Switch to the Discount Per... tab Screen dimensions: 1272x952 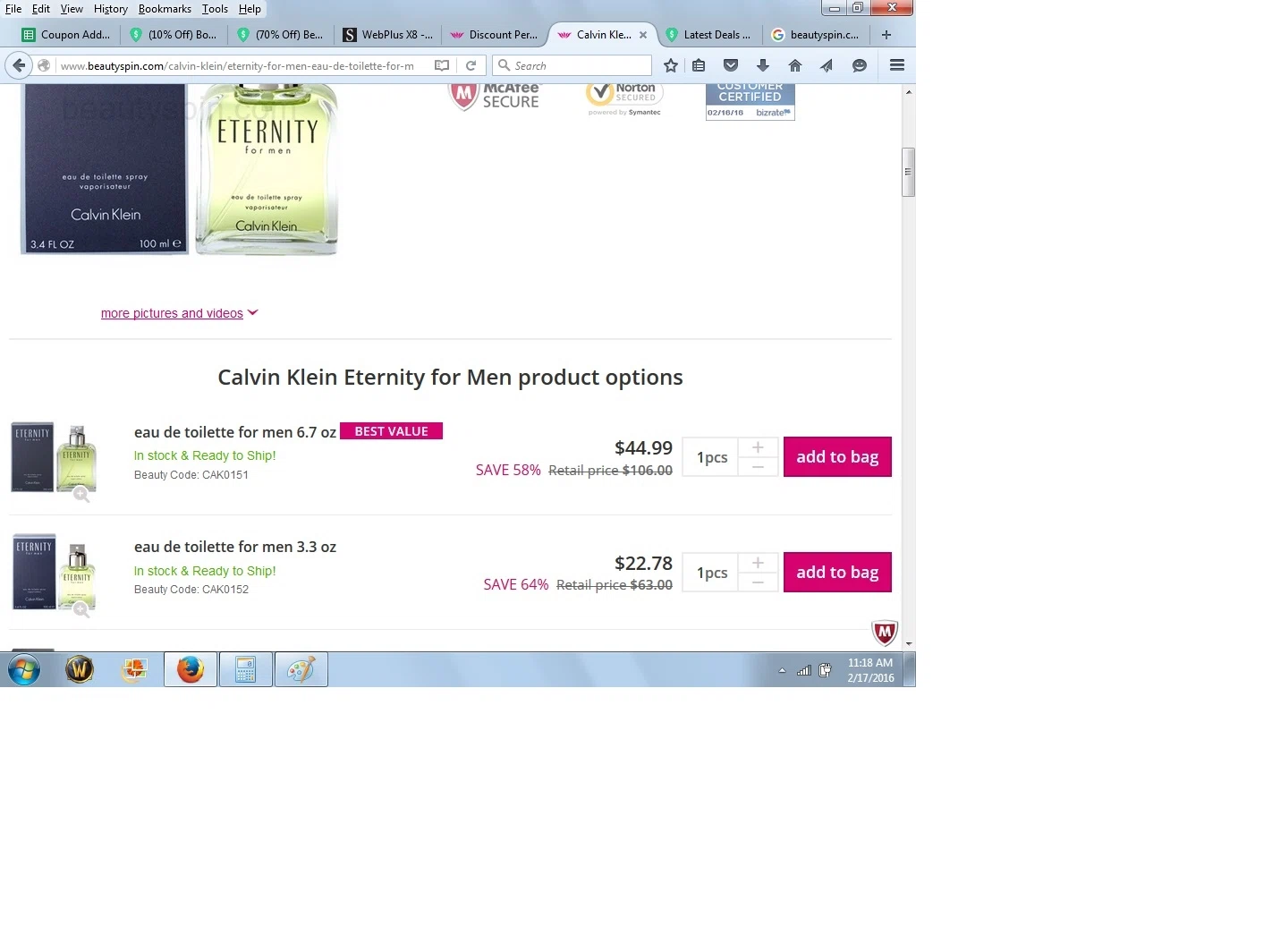pyautogui.click(x=496, y=35)
